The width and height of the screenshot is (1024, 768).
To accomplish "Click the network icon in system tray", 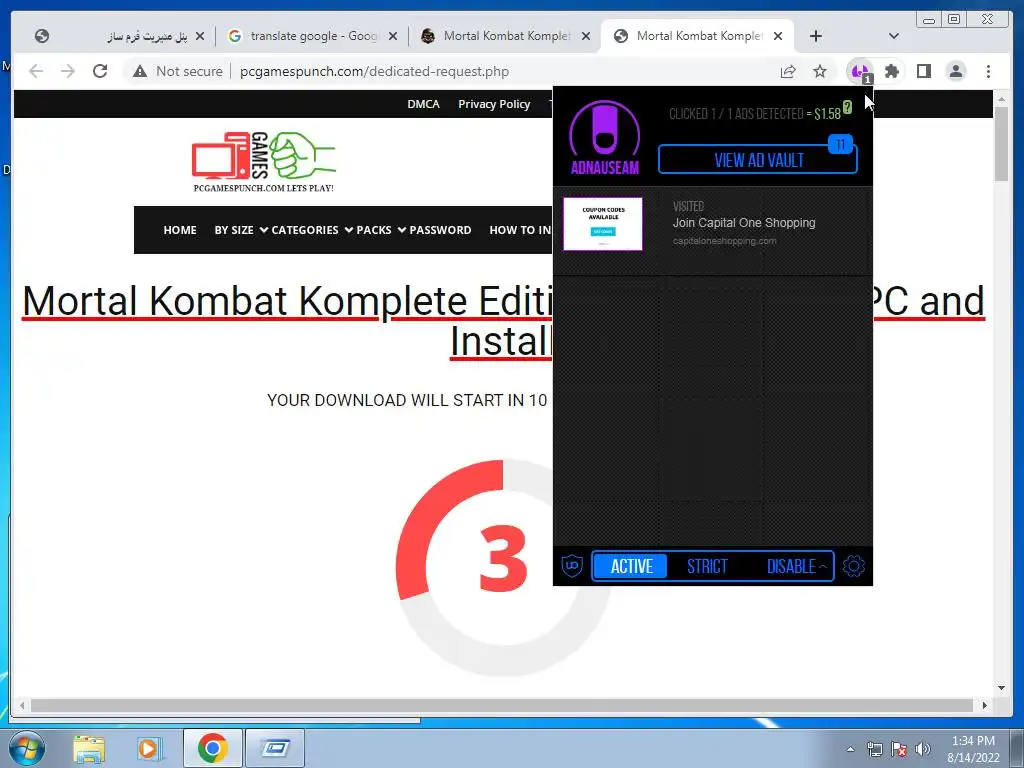I will pyautogui.click(x=874, y=749).
